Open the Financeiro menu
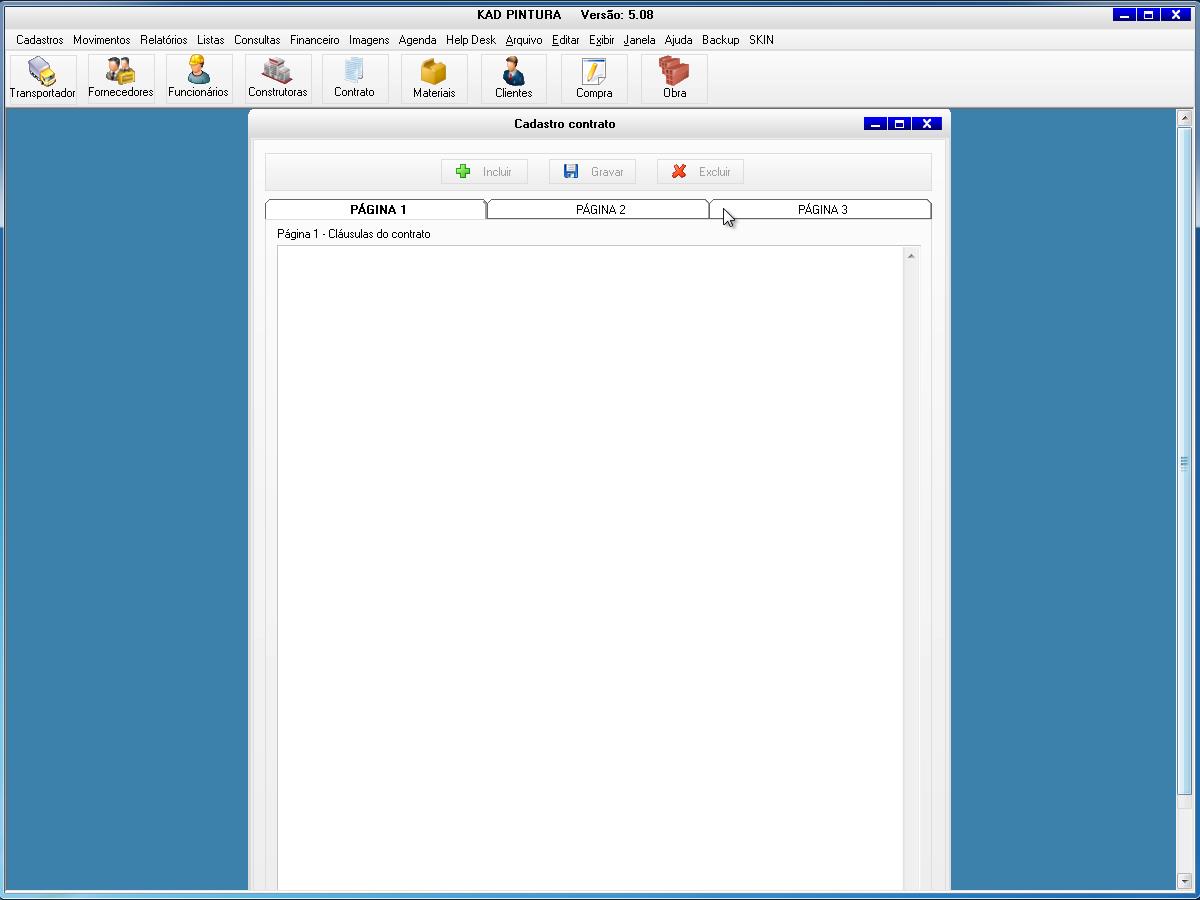Image resolution: width=1200 pixels, height=900 pixels. (x=314, y=40)
